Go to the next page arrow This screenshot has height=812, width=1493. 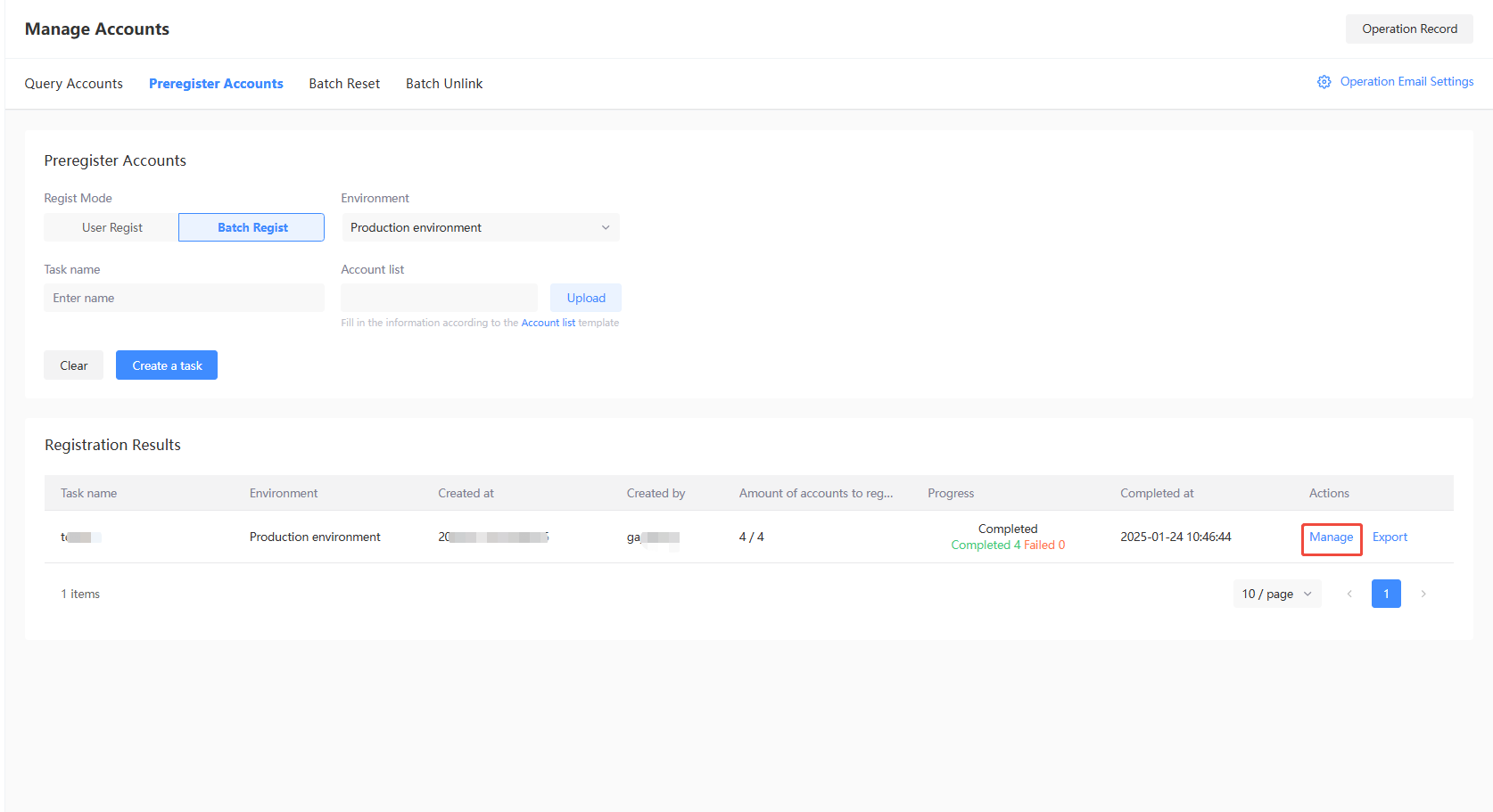1423,594
